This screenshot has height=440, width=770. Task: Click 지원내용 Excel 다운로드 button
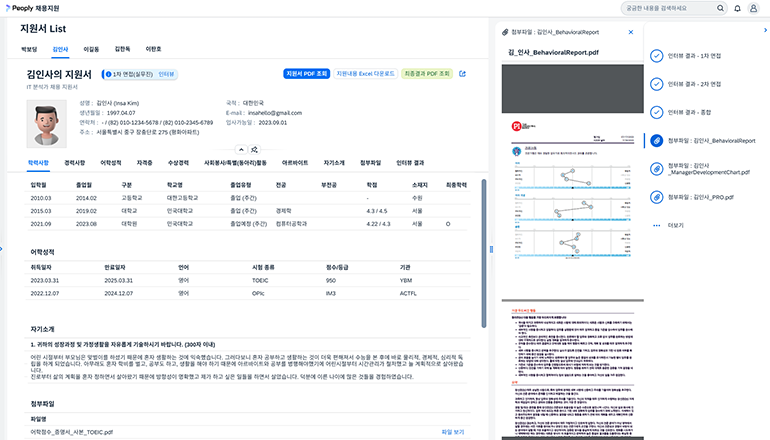pos(365,74)
